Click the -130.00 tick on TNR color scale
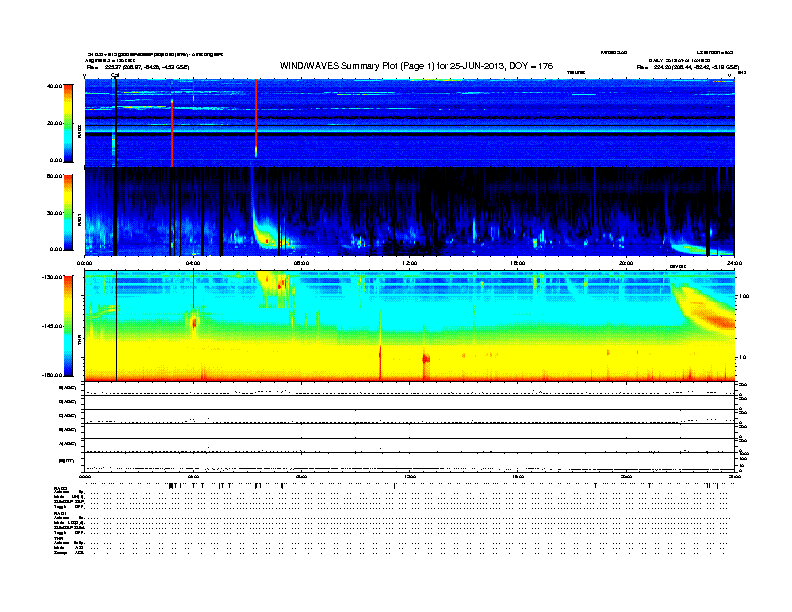The height and width of the screenshot is (612, 792). 52,277
